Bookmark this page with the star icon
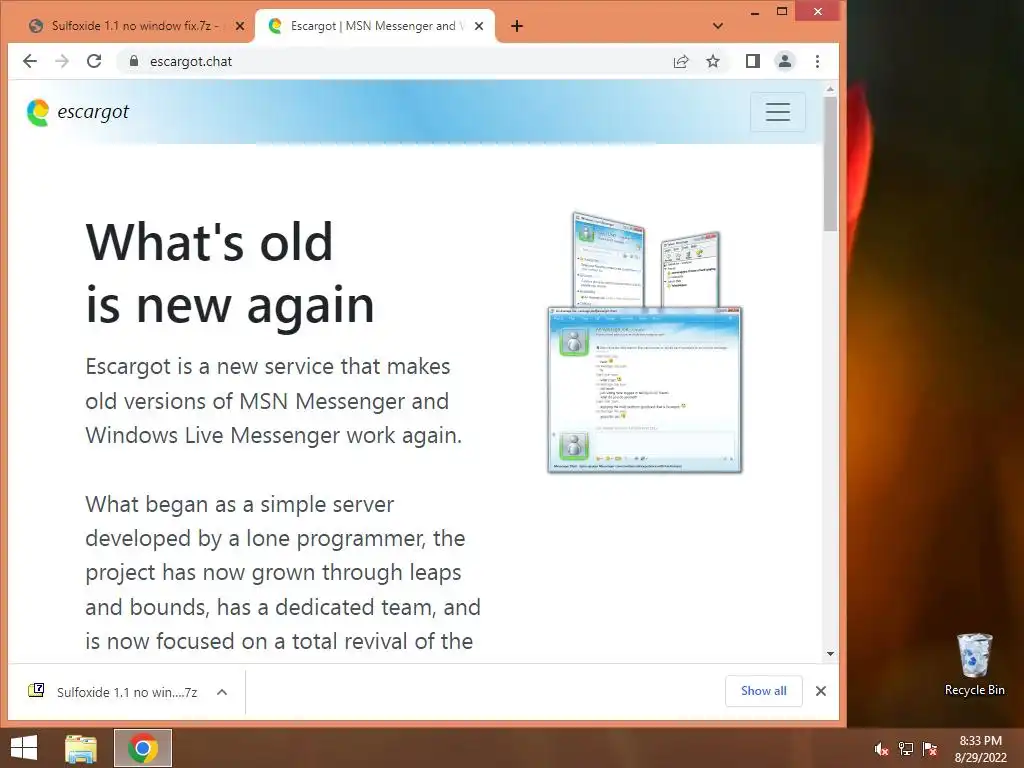Viewport: 1024px width, 768px height. point(713,61)
